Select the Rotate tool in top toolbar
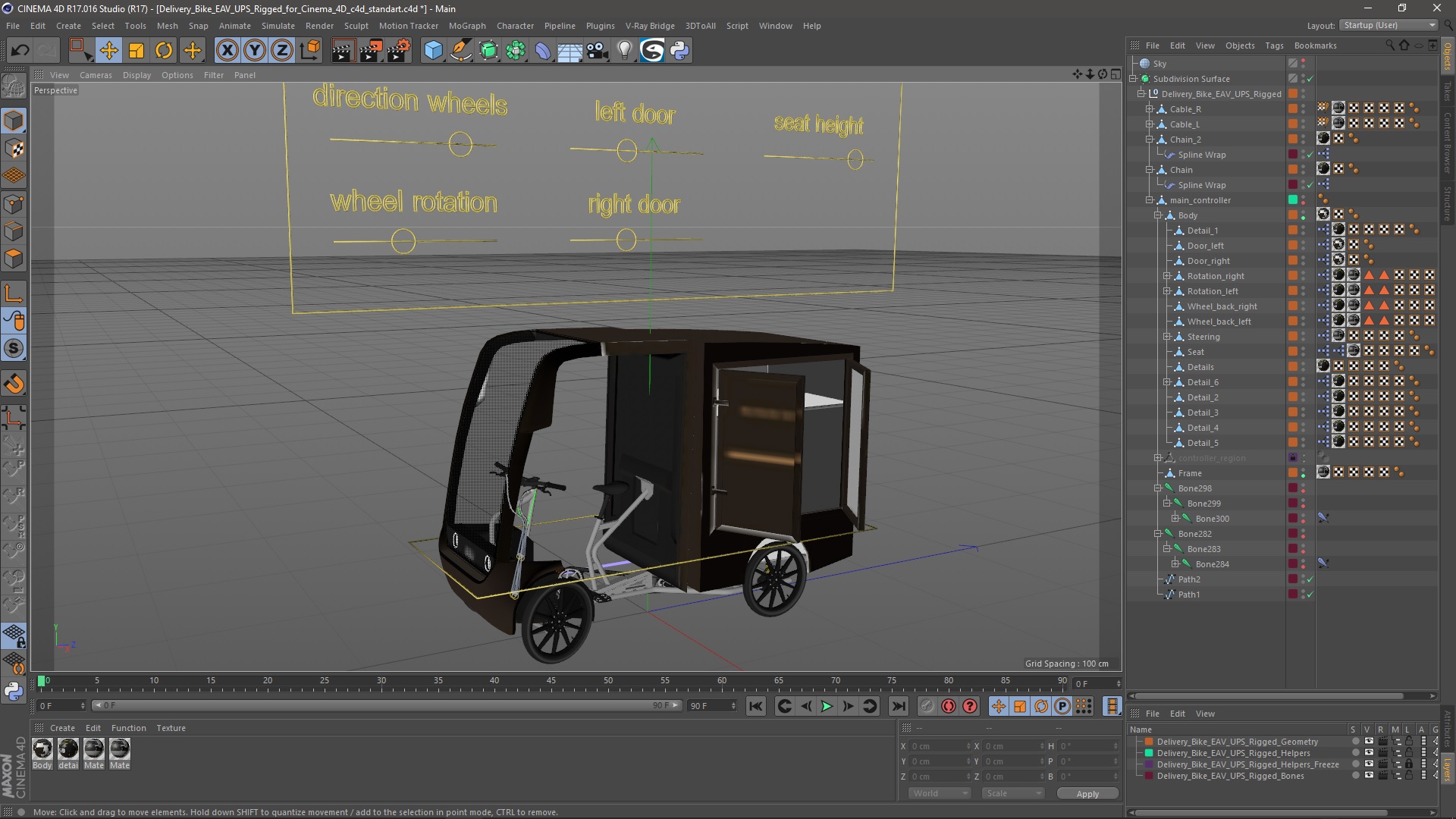Screen dimensions: 1456x819 (164, 51)
